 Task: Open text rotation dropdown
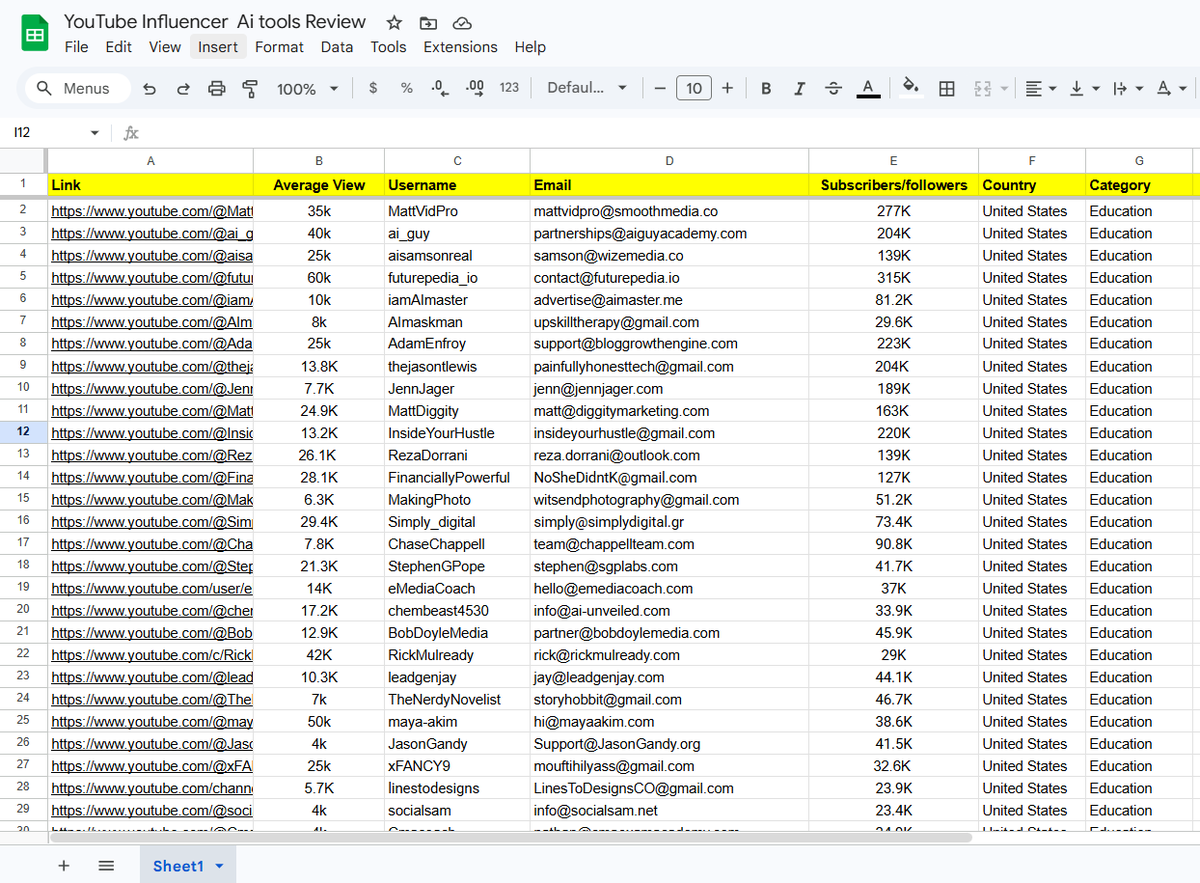click(1170, 88)
